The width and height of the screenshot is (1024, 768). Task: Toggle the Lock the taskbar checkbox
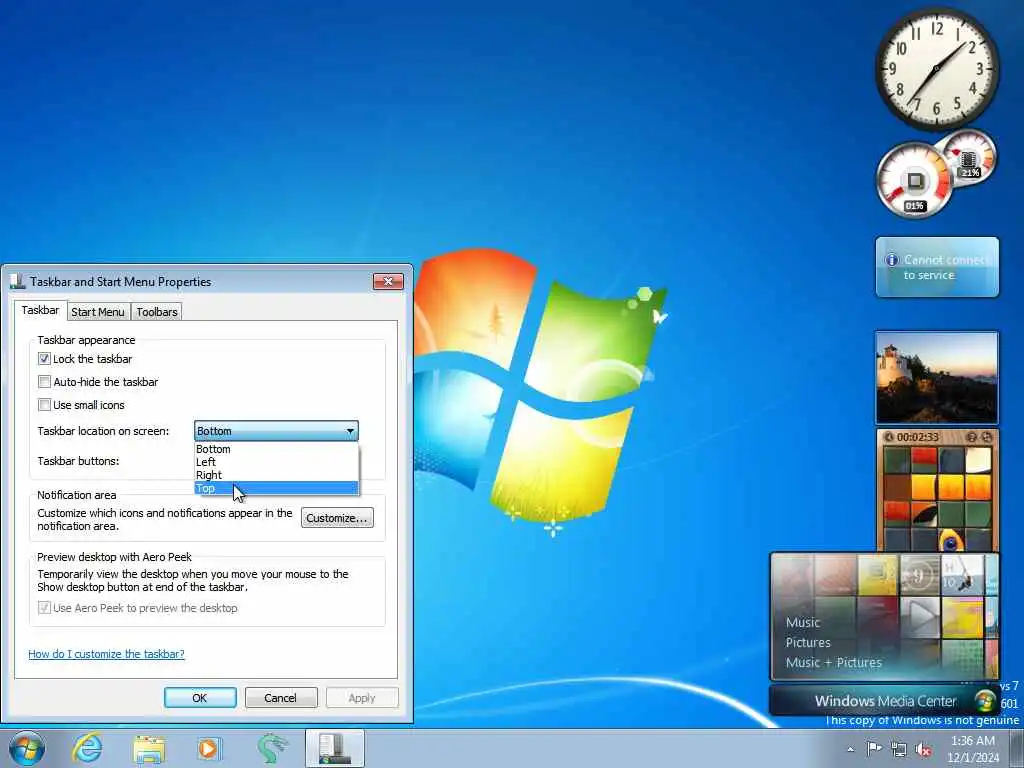point(44,359)
